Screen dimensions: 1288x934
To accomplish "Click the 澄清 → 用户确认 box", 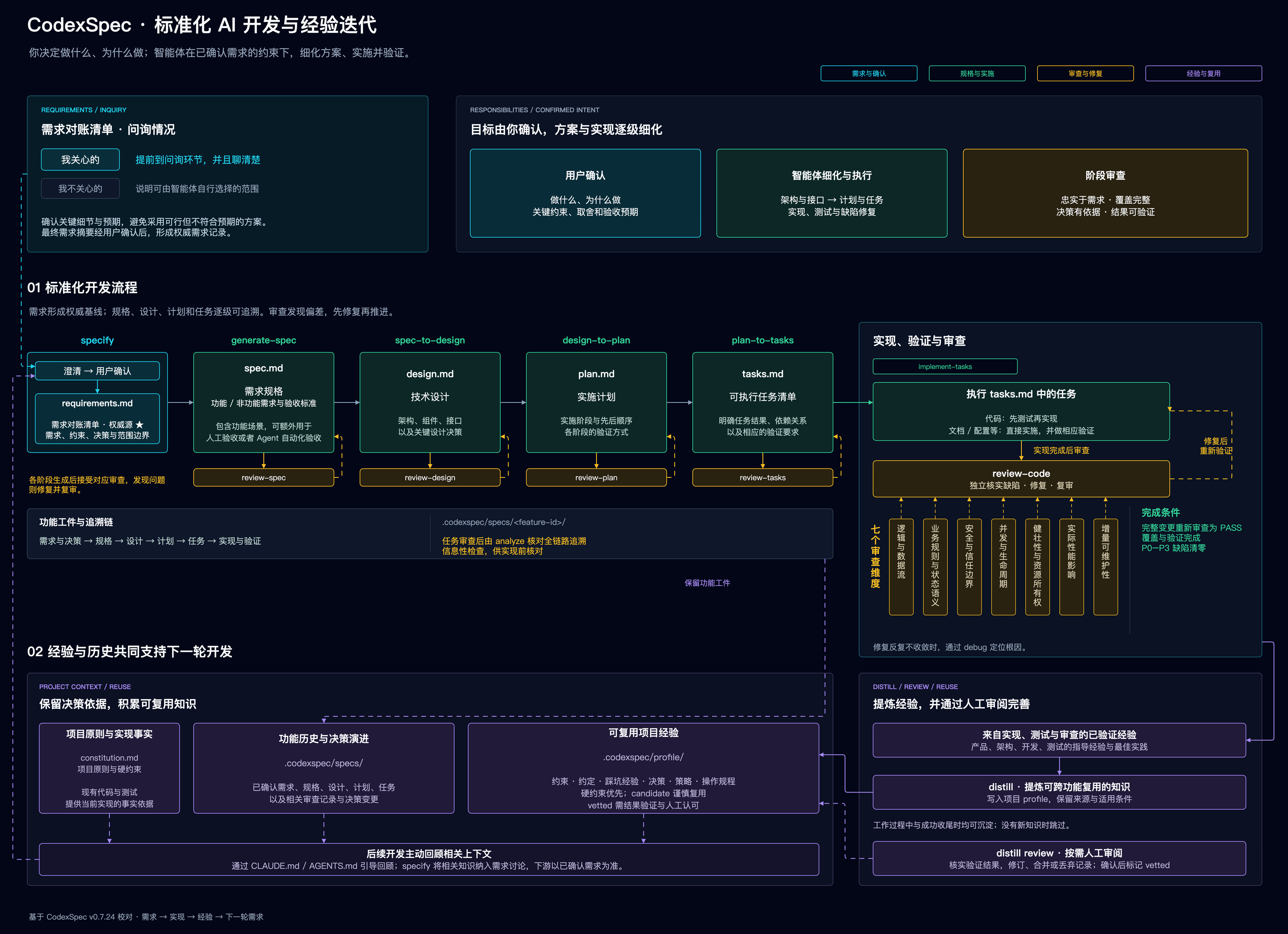I will pyautogui.click(x=97, y=371).
